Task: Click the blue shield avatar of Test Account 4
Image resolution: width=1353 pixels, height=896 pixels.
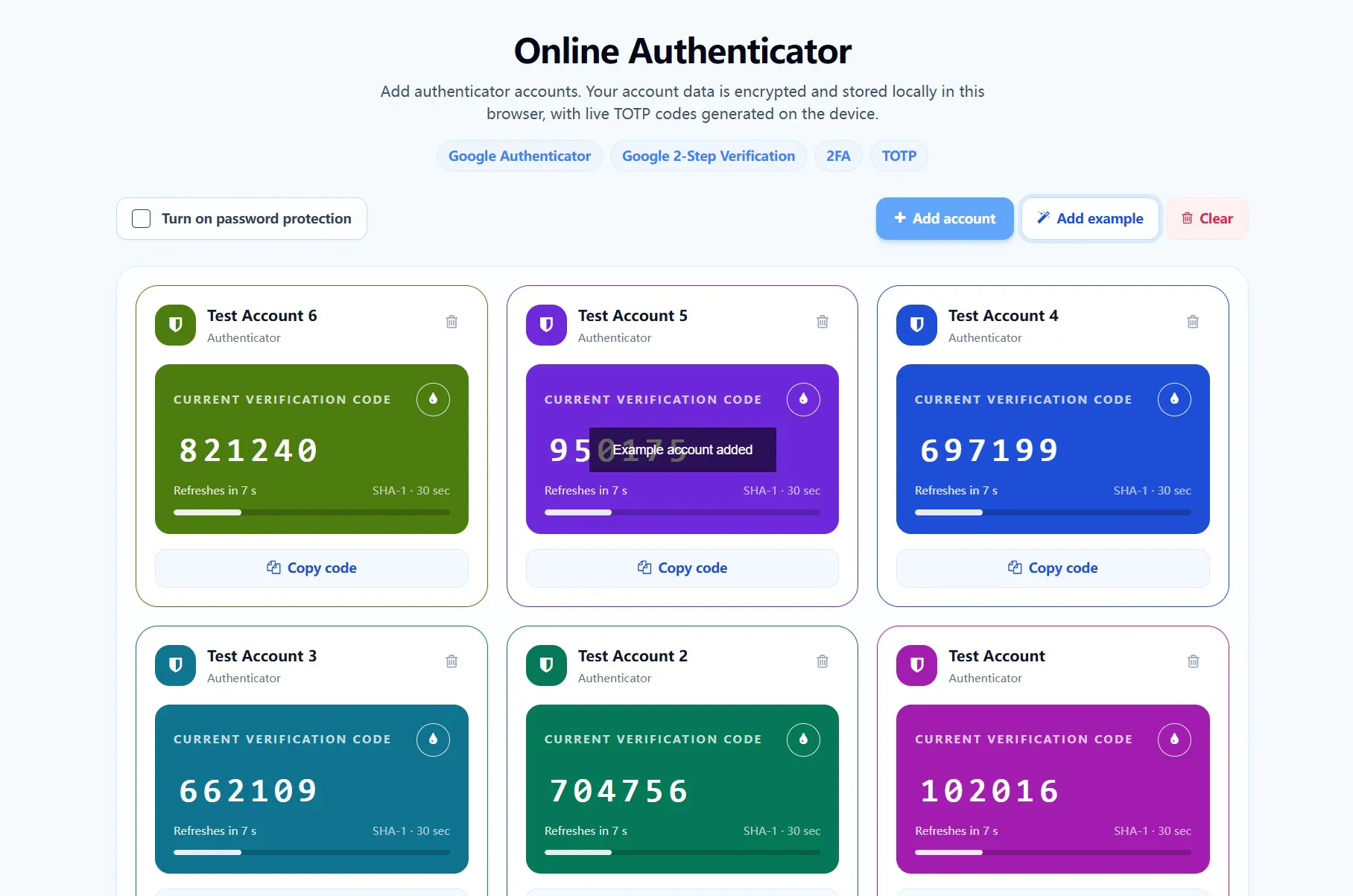Action: [x=916, y=325]
